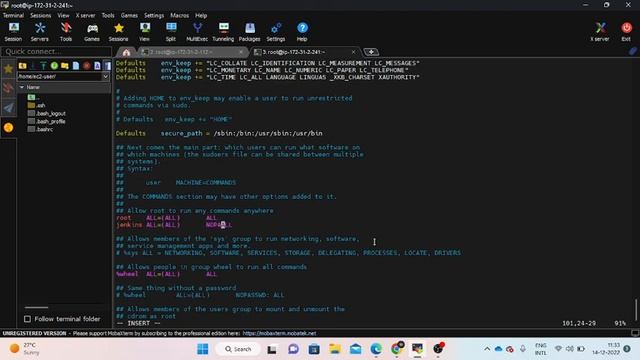Open the sidebar Tools tab icon

click(x=8, y=88)
